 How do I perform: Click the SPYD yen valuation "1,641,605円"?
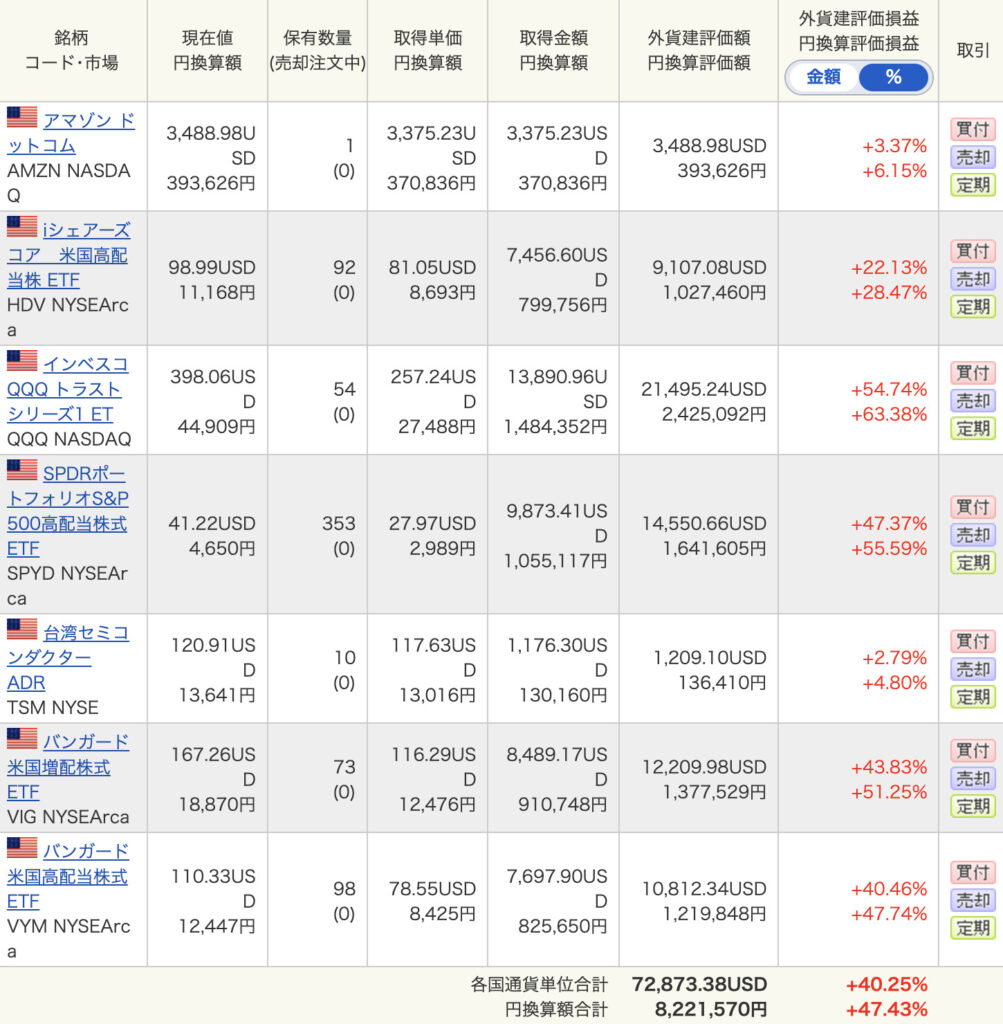point(714,549)
